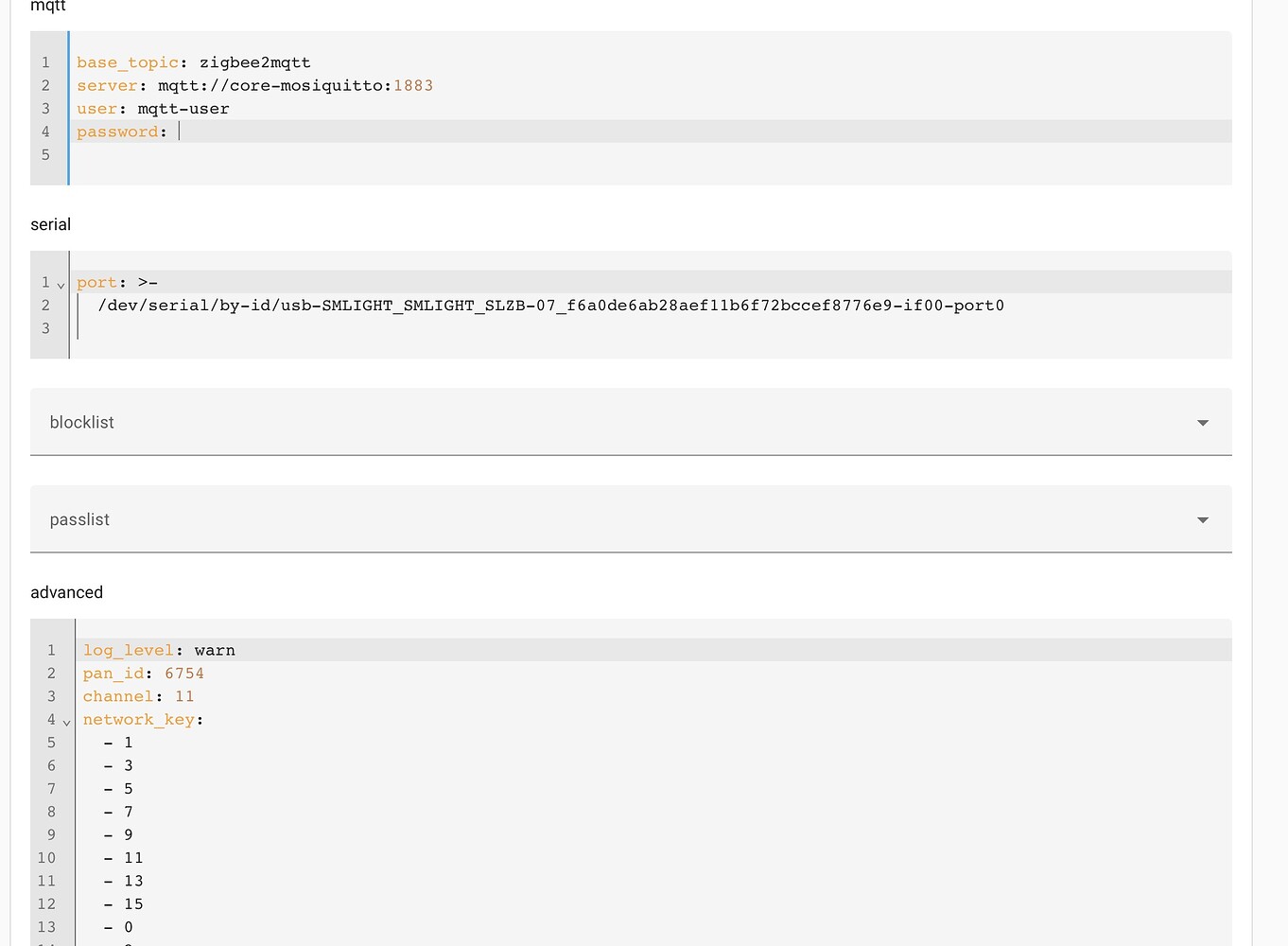Select the pan_id value 6754
The width and height of the screenshot is (1288, 946).
pos(184,673)
